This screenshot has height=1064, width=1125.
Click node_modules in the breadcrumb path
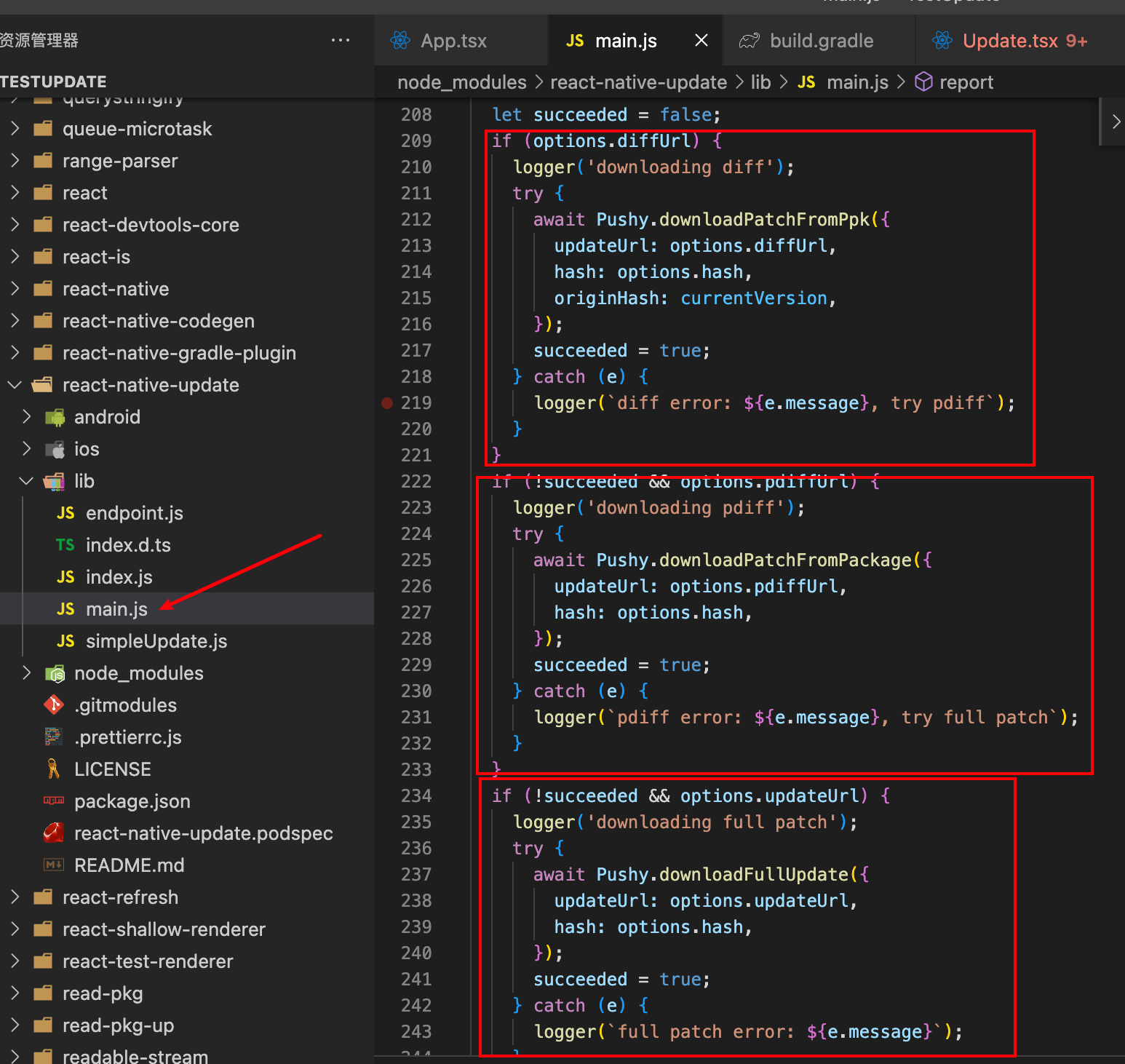[x=462, y=82]
